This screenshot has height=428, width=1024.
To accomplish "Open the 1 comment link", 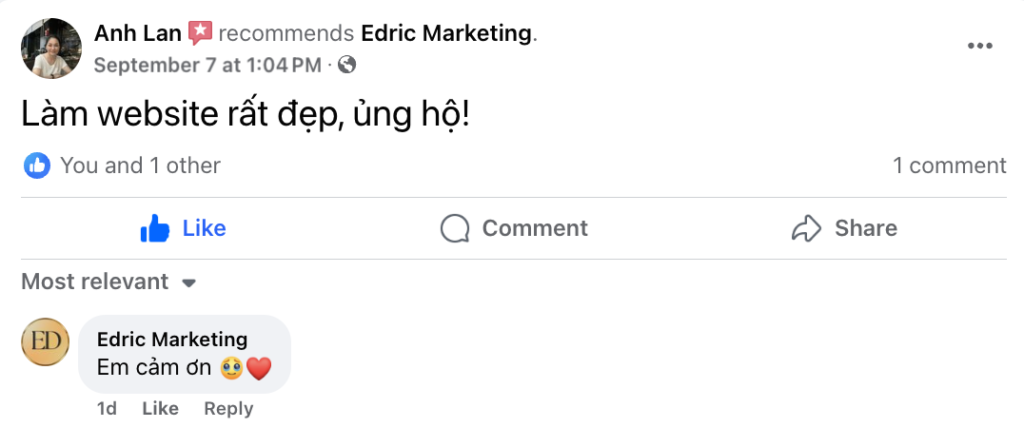I will (949, 165).
